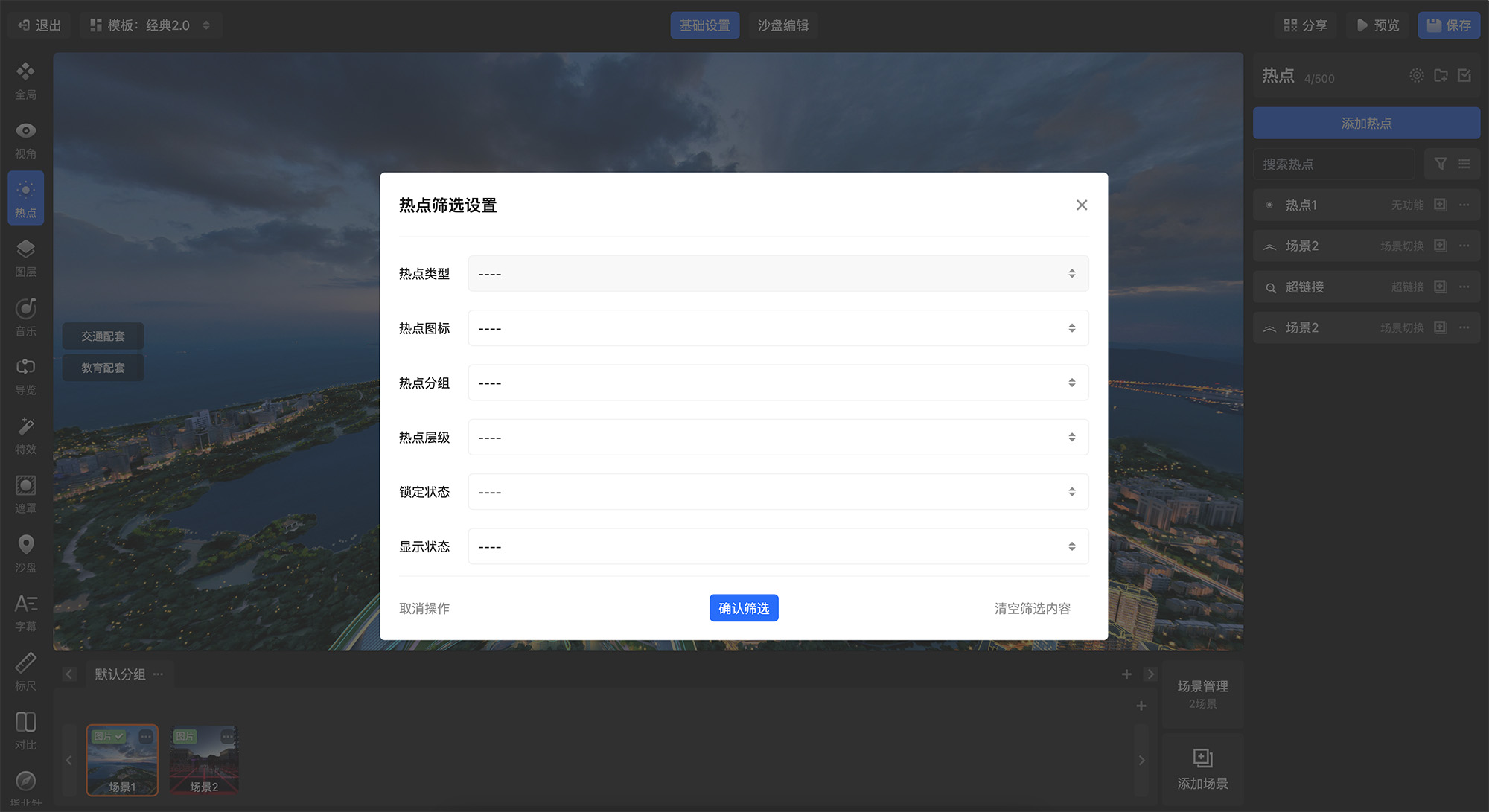This screenshot has height=812, width=1489.
Task: Select the 标尺 ruler tool icon
Action: click(25, 663)
